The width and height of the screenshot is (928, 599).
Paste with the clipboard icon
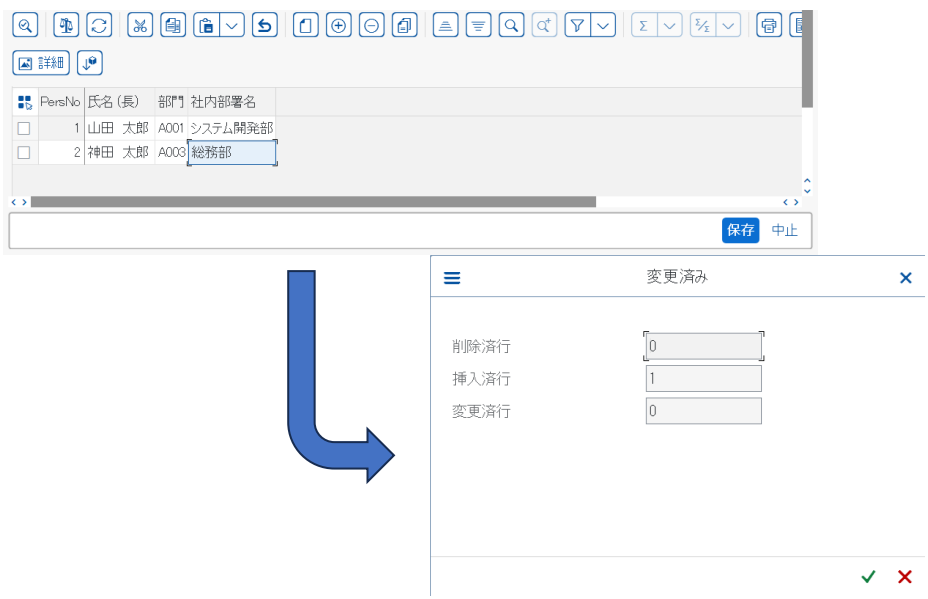pyautogui.click(x=206, y=25)
